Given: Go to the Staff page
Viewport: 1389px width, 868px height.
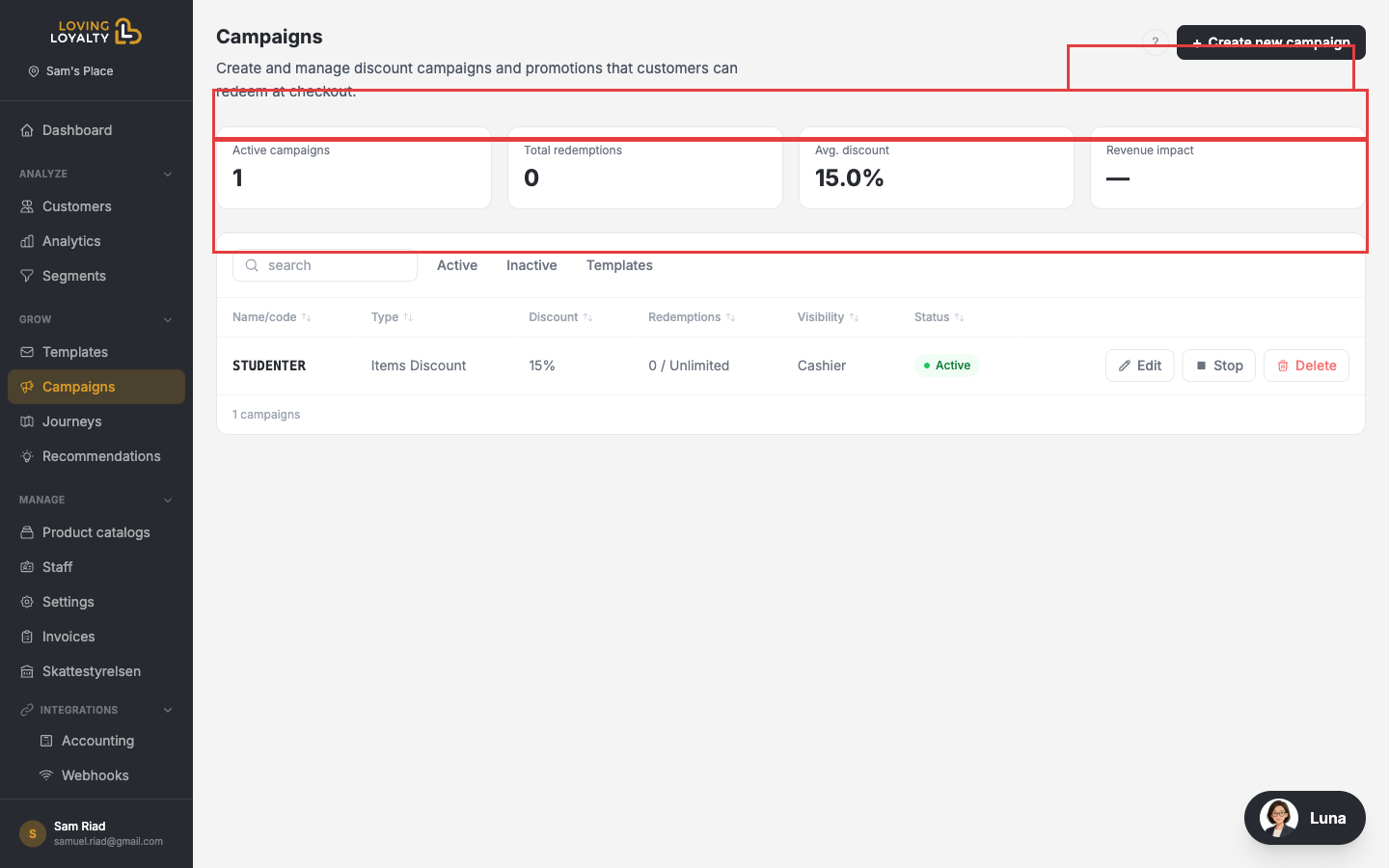Looking at the screenshot, I should coord(96,567).
